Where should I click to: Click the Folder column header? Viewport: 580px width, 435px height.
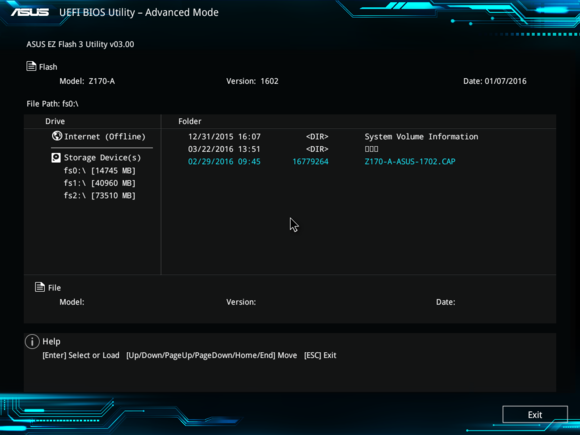tap(190, 121)
